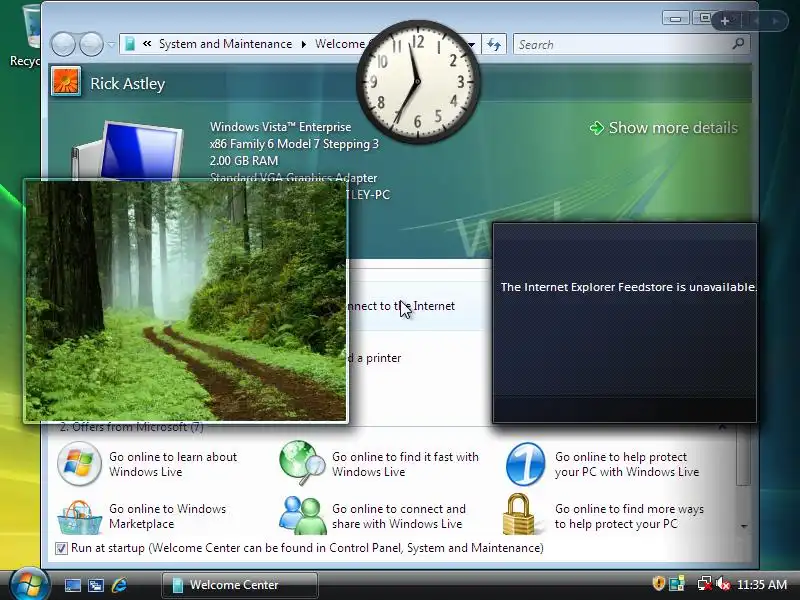Image resolution: width=800 pixels, height=600 pixels.
Task: Click sidebar next gadgets arrow
Action: 776,21
